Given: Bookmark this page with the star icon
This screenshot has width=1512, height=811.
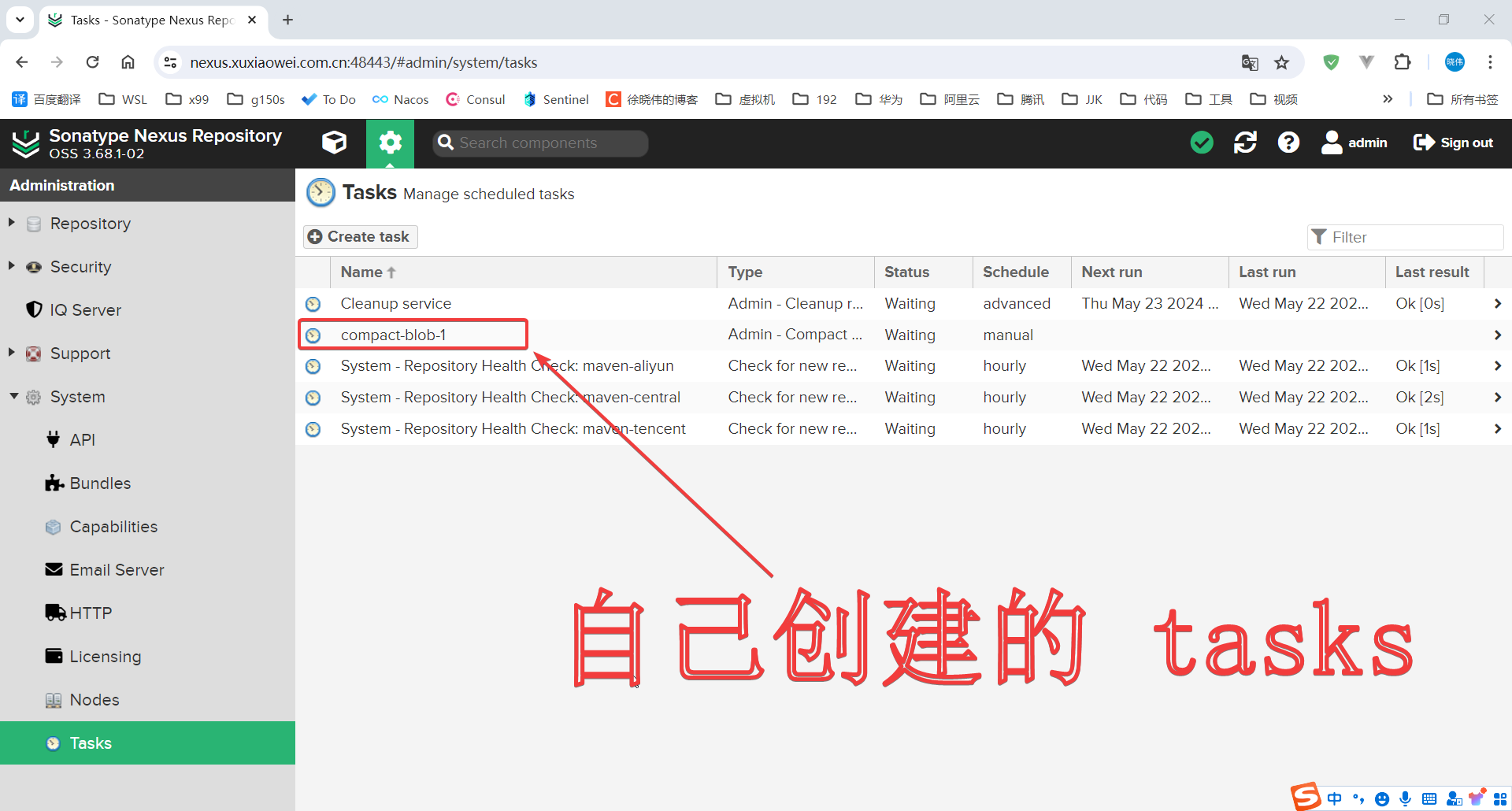Looking at the screenshot, I should 1282,62.
